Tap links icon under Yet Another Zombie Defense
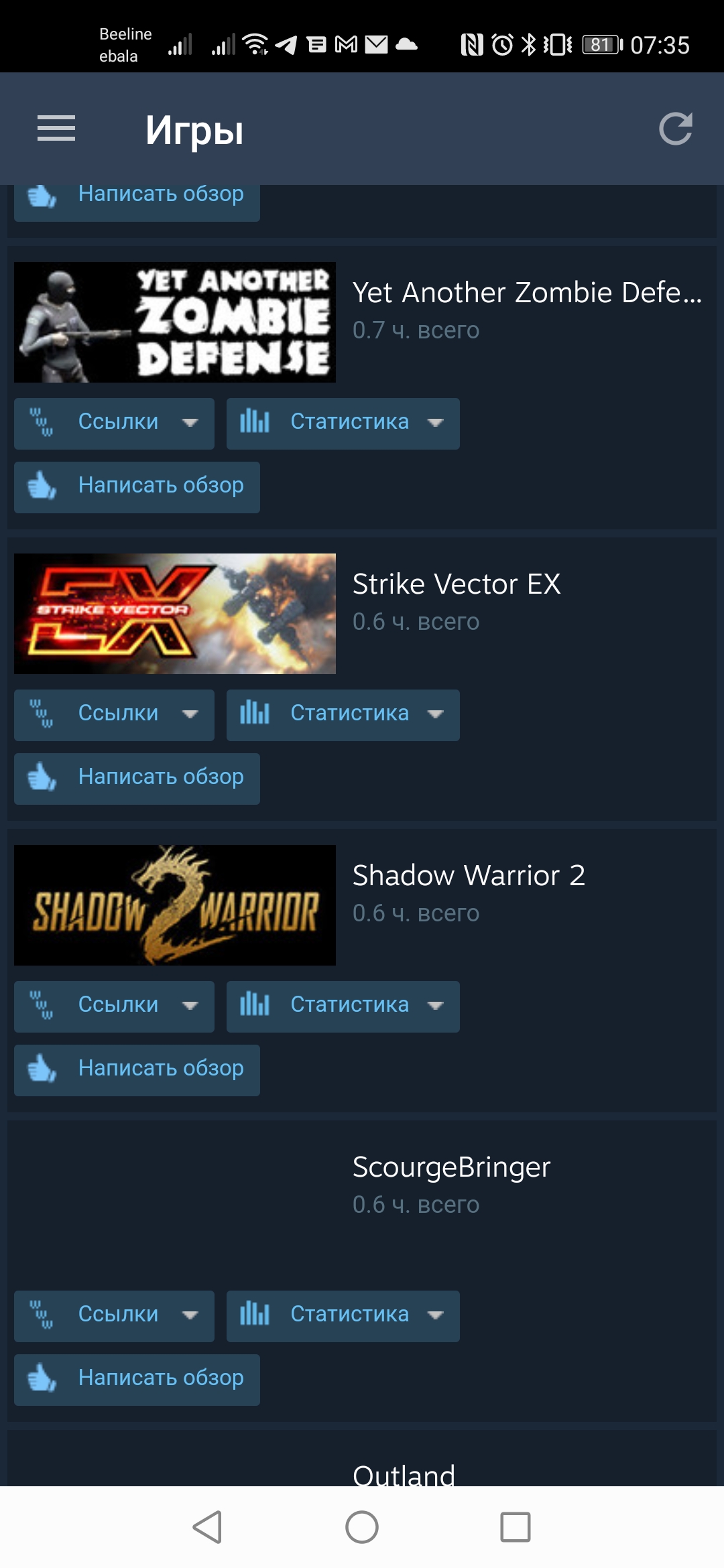 tap(42, 422)
